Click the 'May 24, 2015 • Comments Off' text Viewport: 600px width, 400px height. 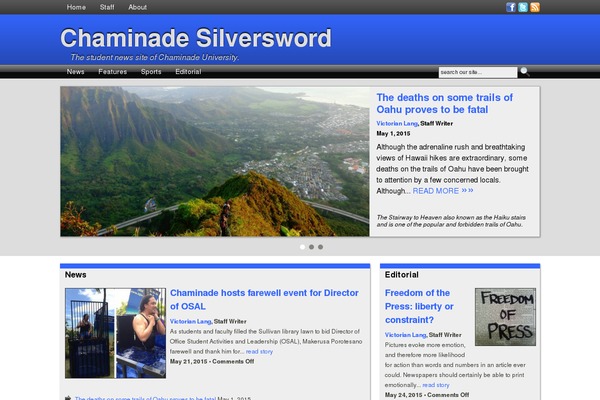(x=427, y=395)
